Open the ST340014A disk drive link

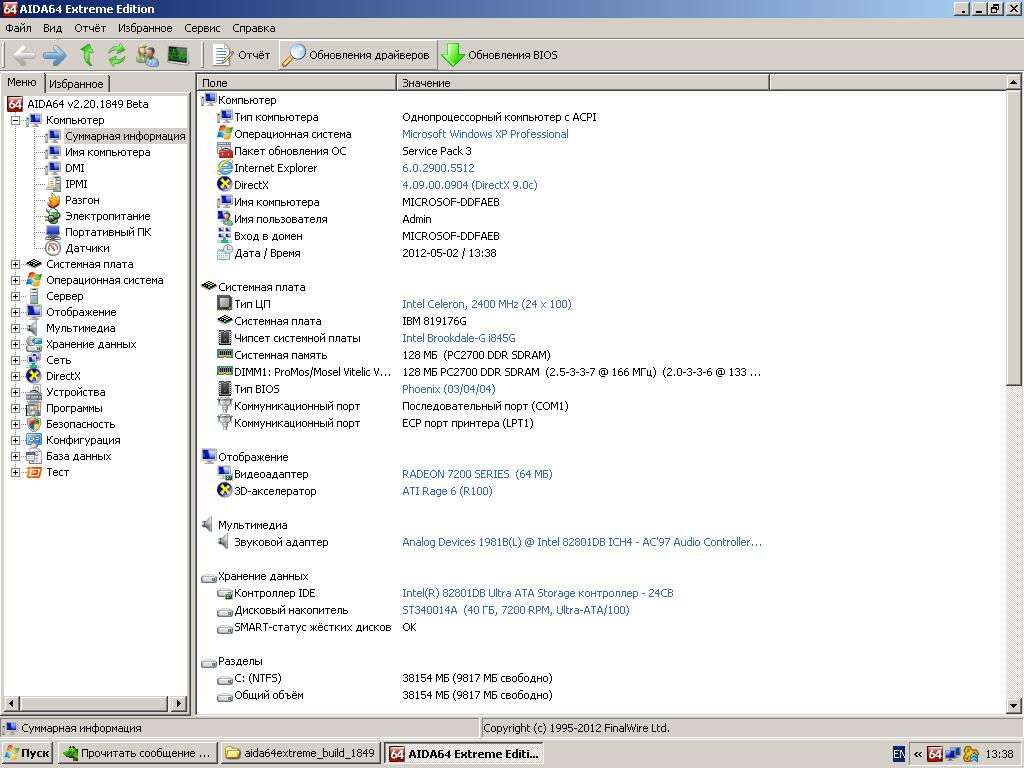point(516,610)
